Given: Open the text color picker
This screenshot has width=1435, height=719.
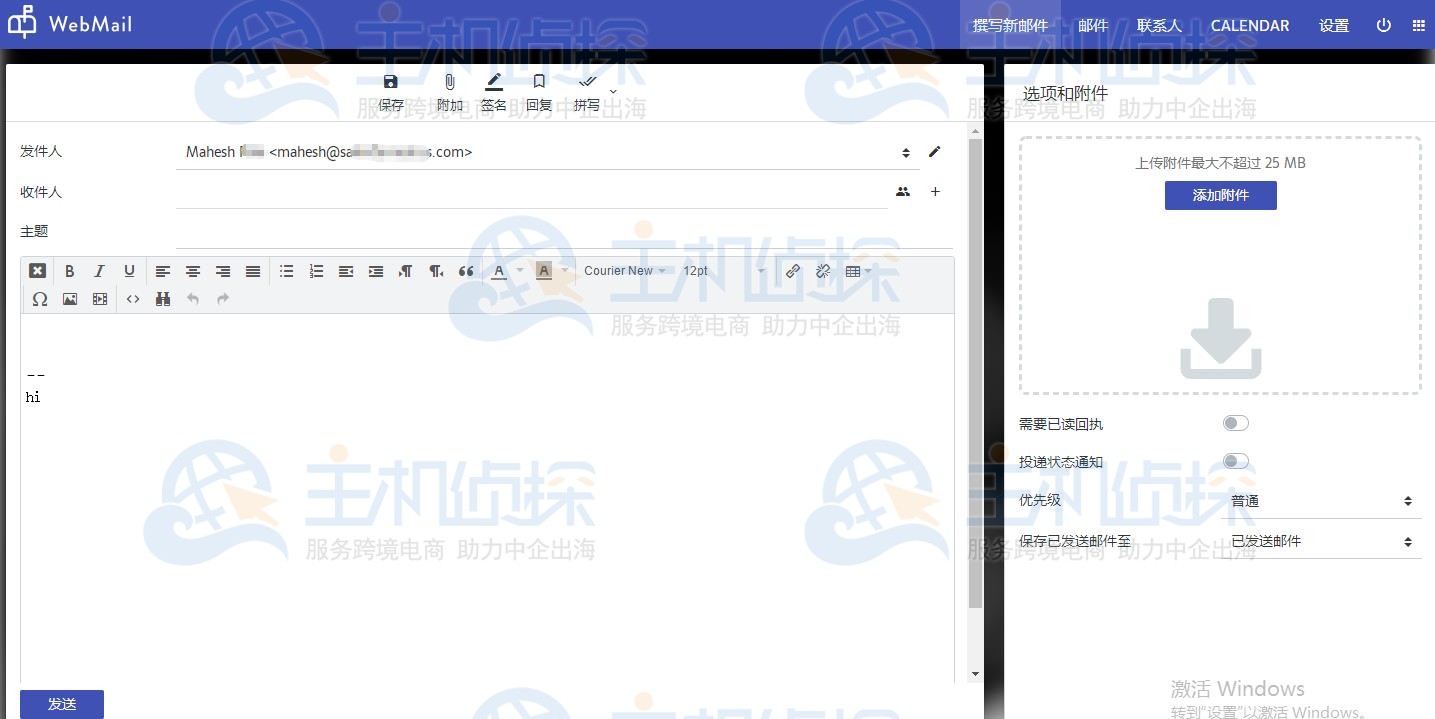Looking at the screenshot, I should point(498,270).
